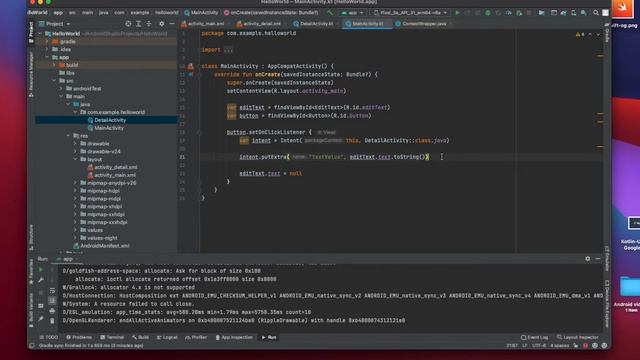
Task: Hide the Run panel with minus icon
Action: point(598,258)
